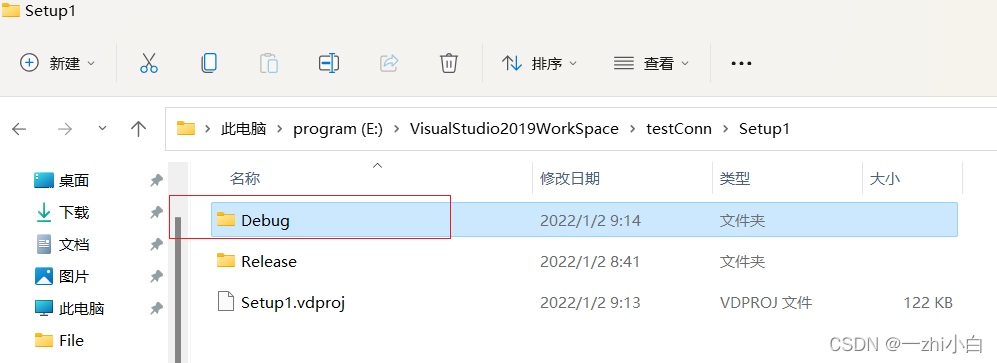This screenshot has width=997, height=363.
Task: Open recent locations chevron dropdown
Action: click(103, 128)
